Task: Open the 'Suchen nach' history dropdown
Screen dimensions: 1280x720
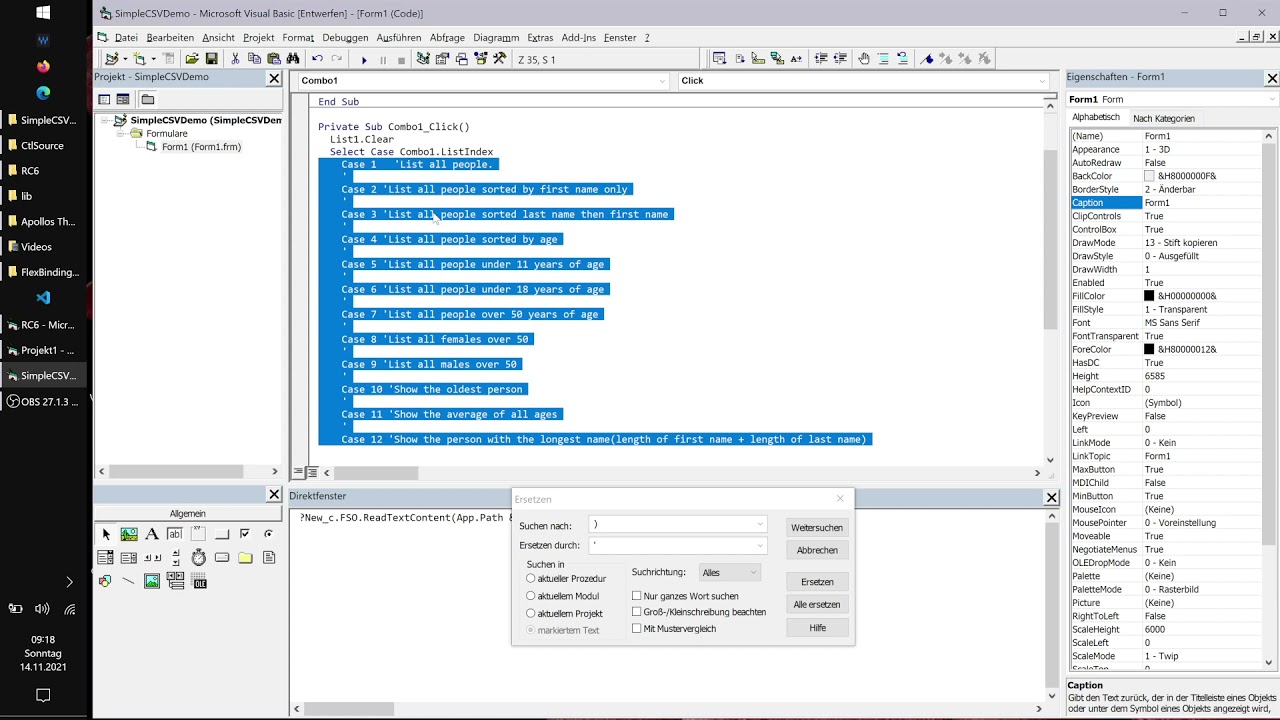Action: click(760, 525)
